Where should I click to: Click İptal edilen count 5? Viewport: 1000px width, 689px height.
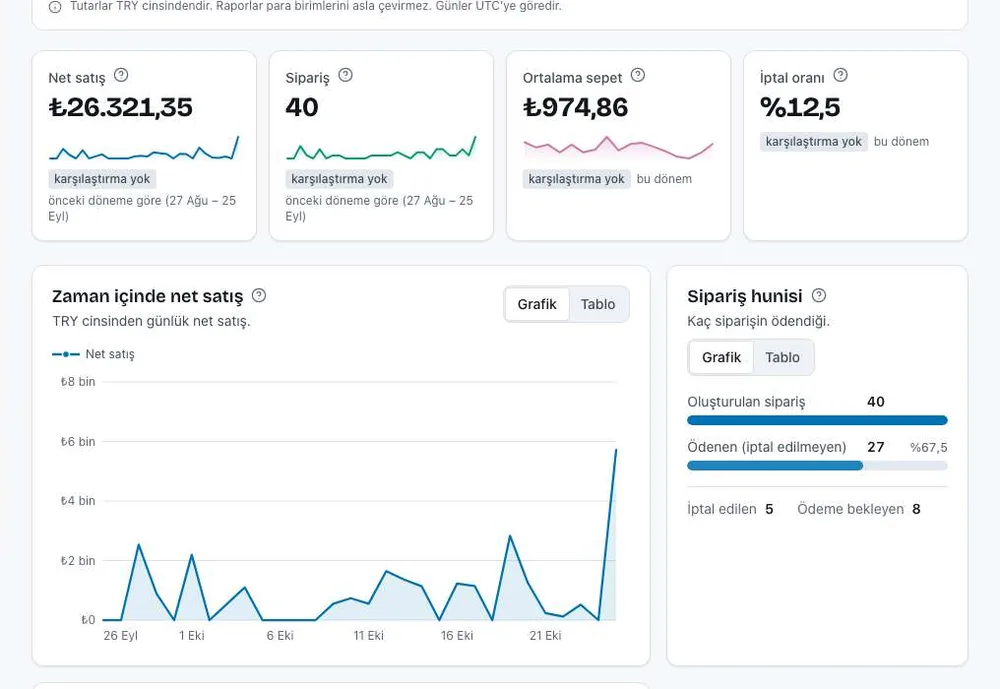click(769, 509)
